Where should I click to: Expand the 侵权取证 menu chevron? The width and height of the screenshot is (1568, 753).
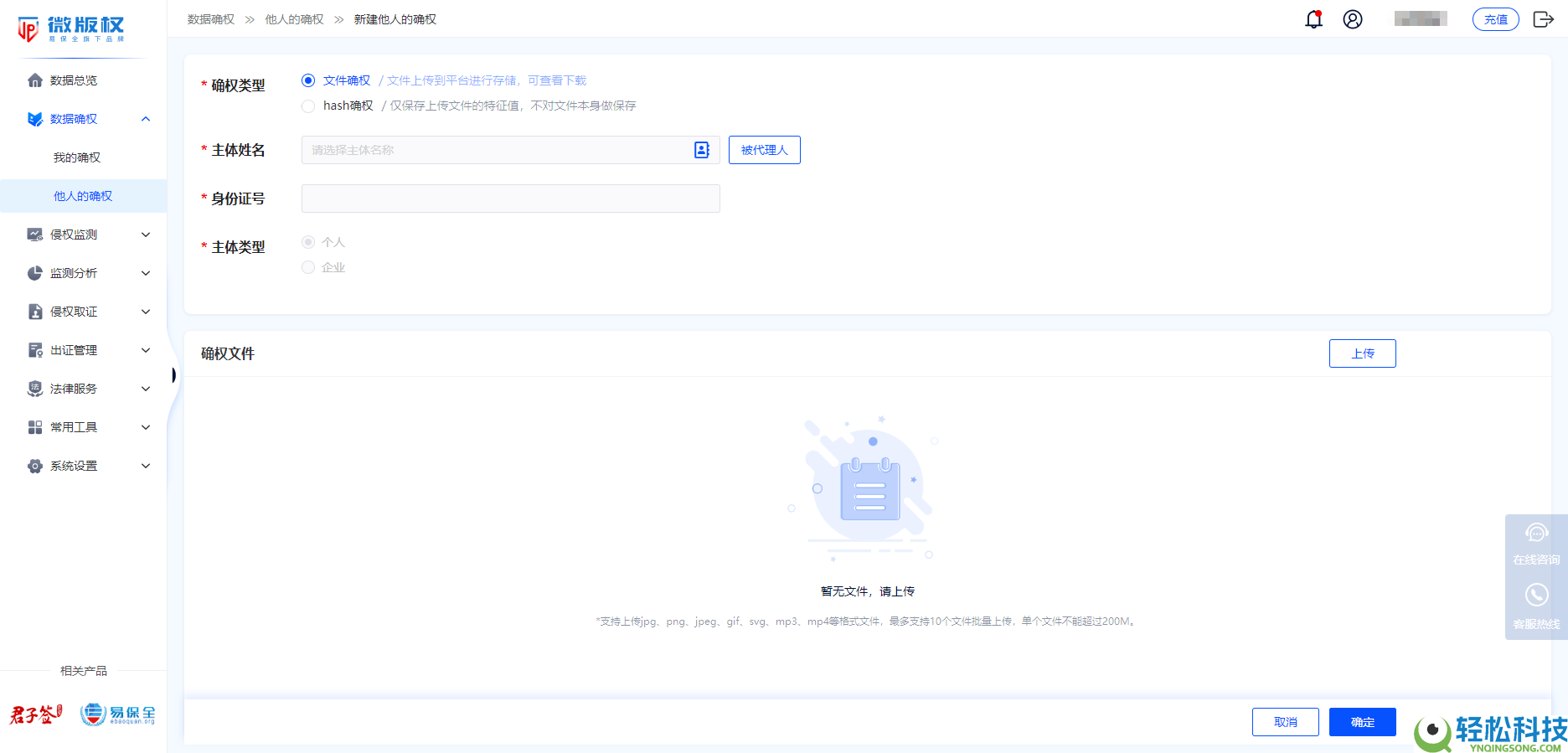tap(146, 312)
